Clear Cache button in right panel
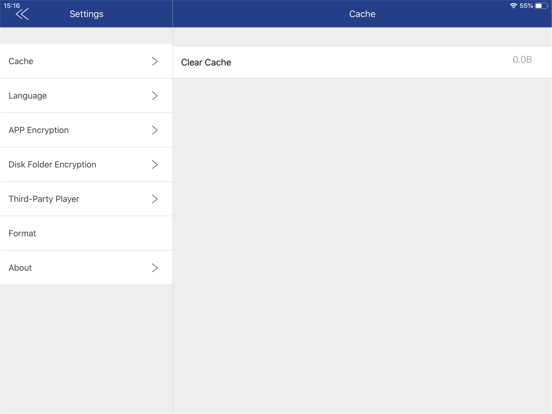 362,62
